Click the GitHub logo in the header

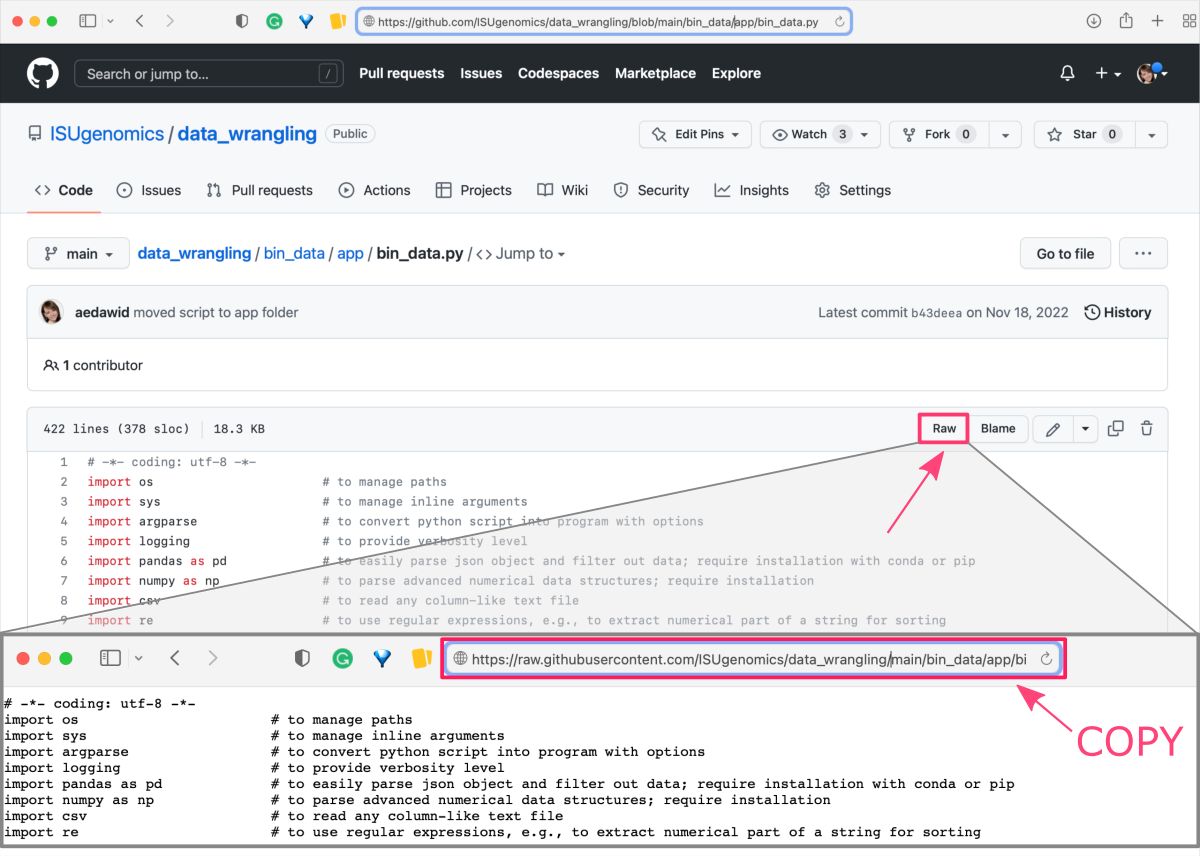pos(41,72)
